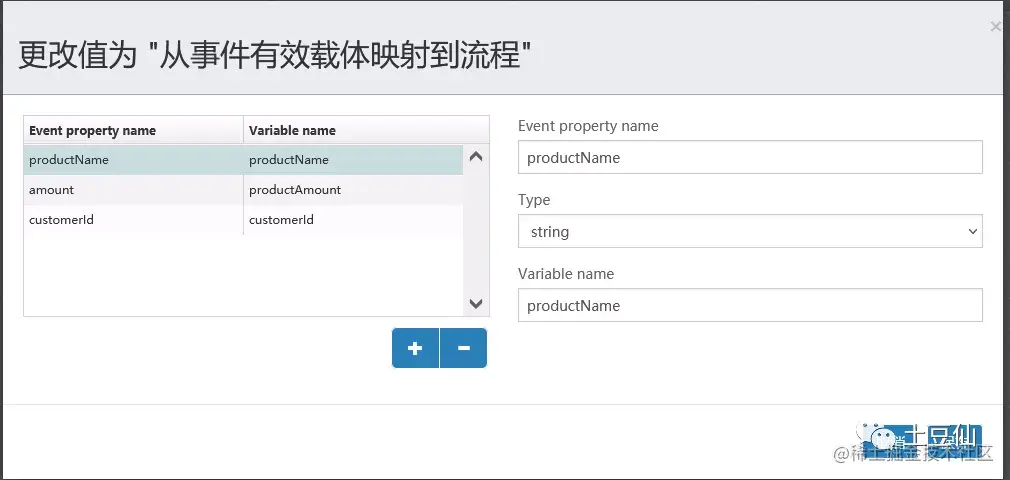Viewport: 1010px width, 480px height.
Task: Close the dialog with the X
Action: pyautogui.click(x=995, y=26)
